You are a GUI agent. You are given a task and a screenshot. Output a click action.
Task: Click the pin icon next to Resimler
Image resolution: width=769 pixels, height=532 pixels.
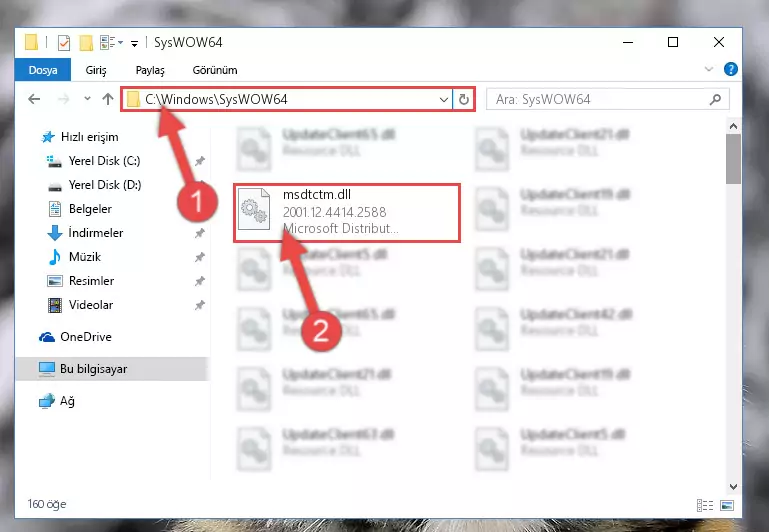coord(200,281)
